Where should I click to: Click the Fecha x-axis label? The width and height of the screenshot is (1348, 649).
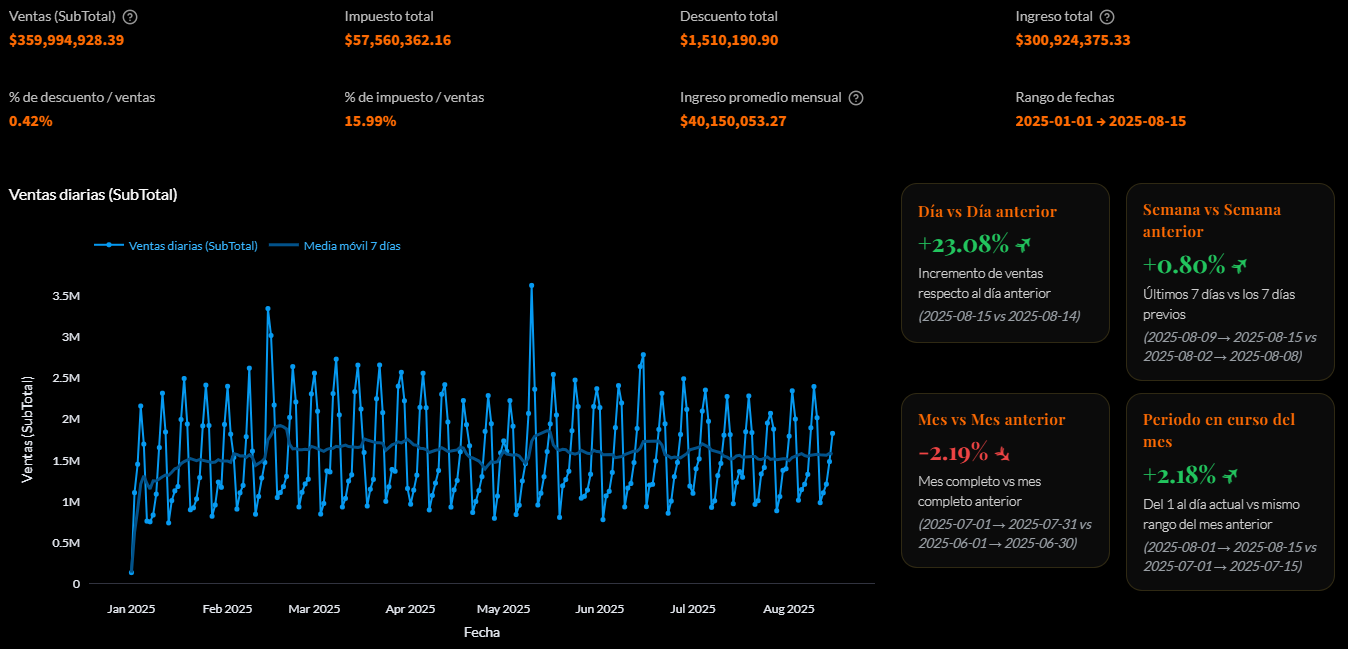coord(481,632)
